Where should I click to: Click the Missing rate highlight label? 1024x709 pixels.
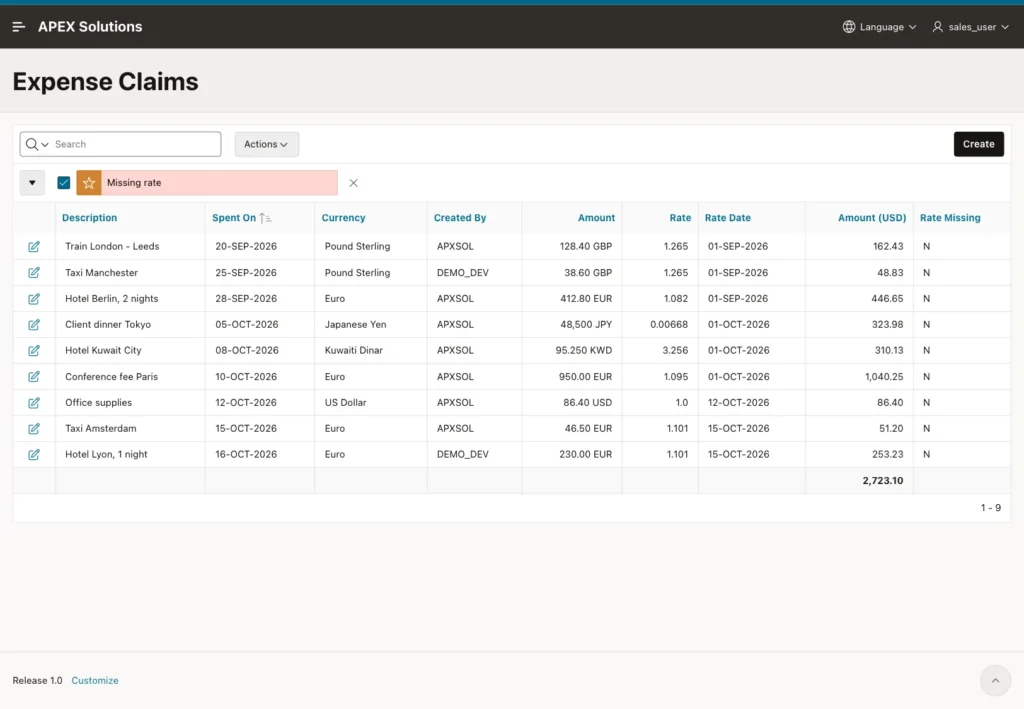pos(134,183)
